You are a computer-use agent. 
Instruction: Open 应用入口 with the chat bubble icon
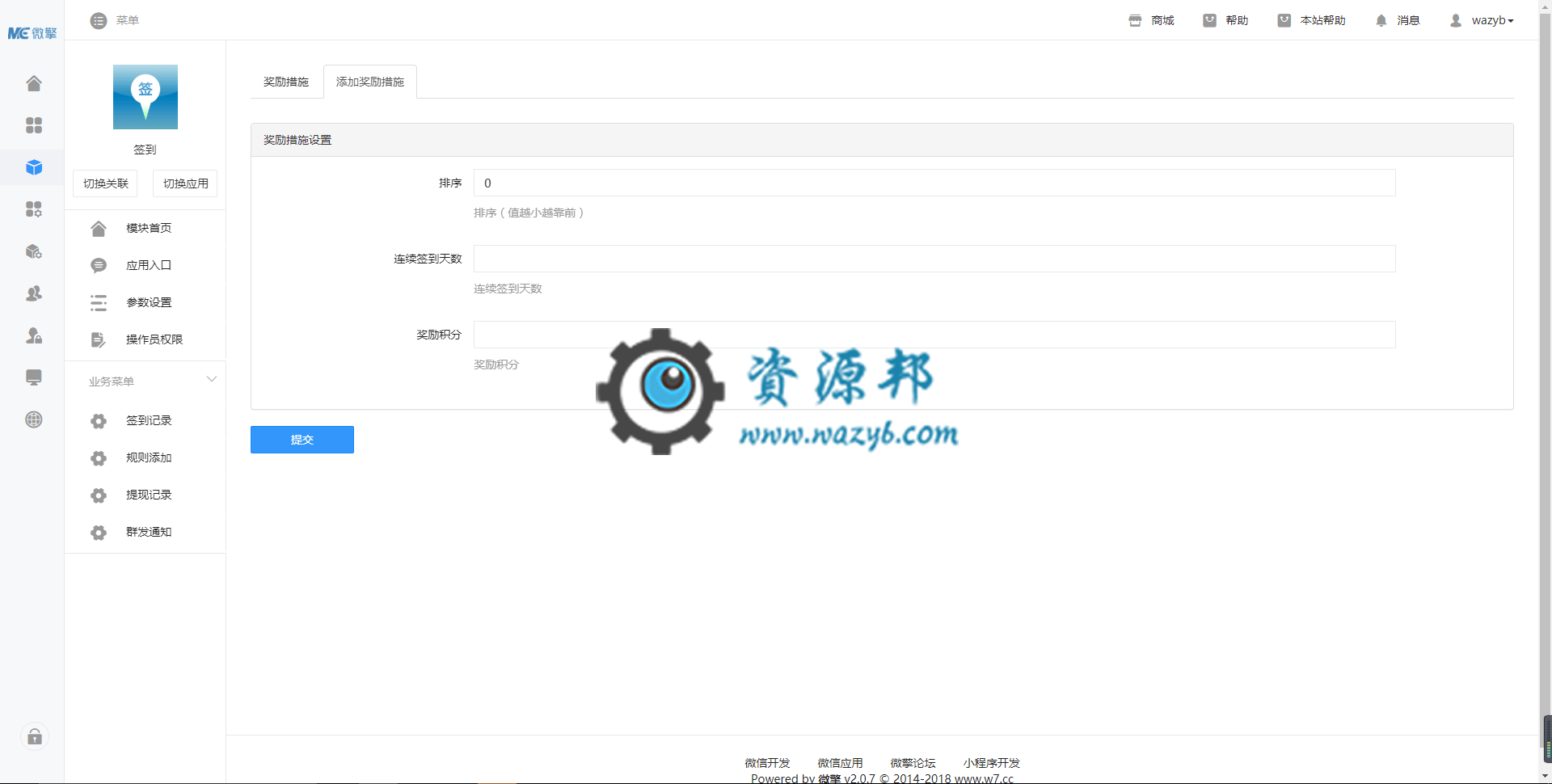[99, 266]
